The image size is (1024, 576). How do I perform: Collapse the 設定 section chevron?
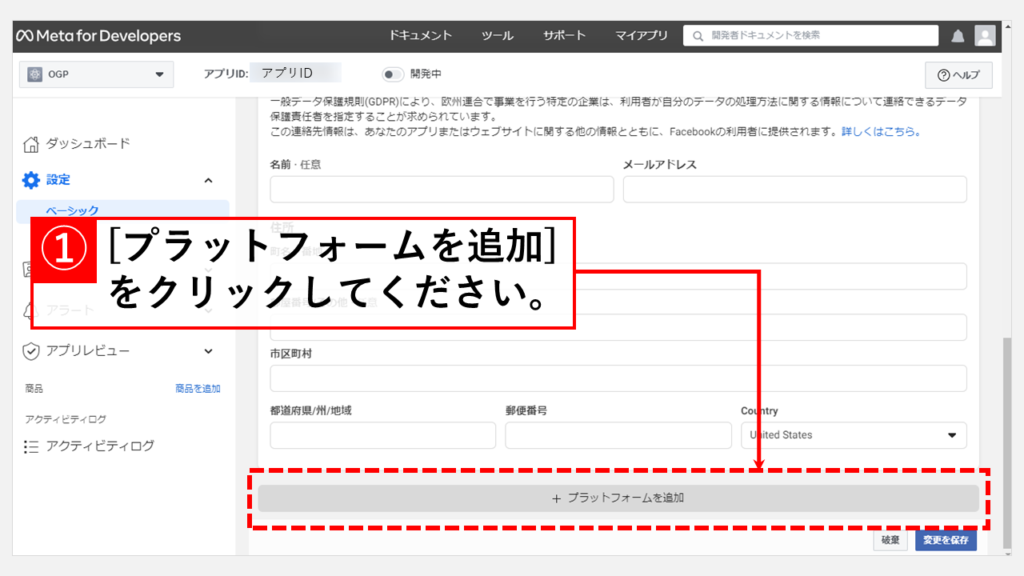click(208, 180)
